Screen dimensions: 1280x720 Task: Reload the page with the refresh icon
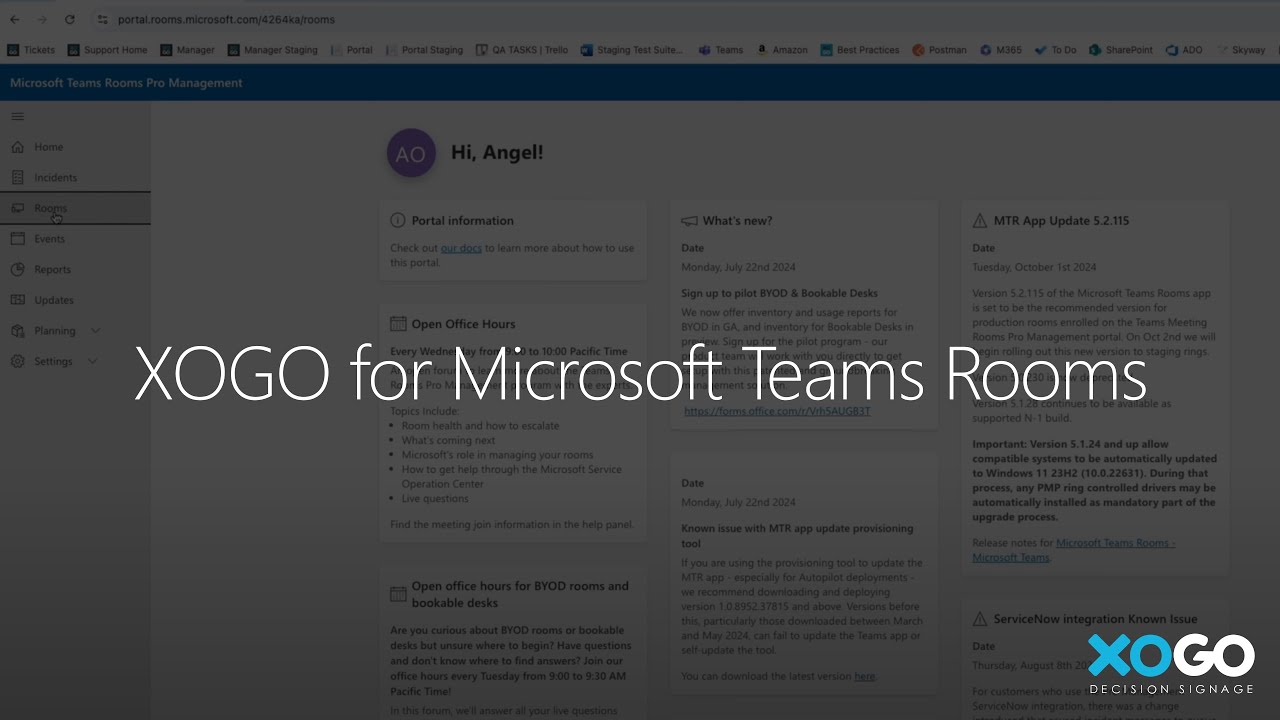pyautogui.click(x=69, y=19)
